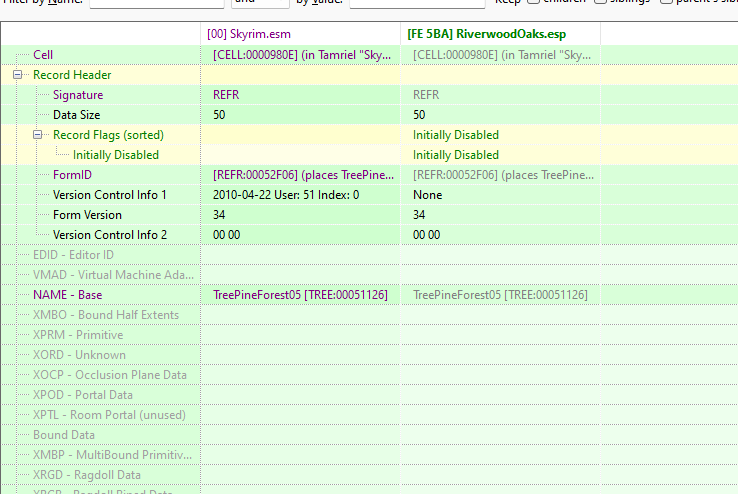This screenshot has width=738, height=494.
Task: Select the Version Control Info 2 label
Action: pyautogui.click(x=110, y=235)
